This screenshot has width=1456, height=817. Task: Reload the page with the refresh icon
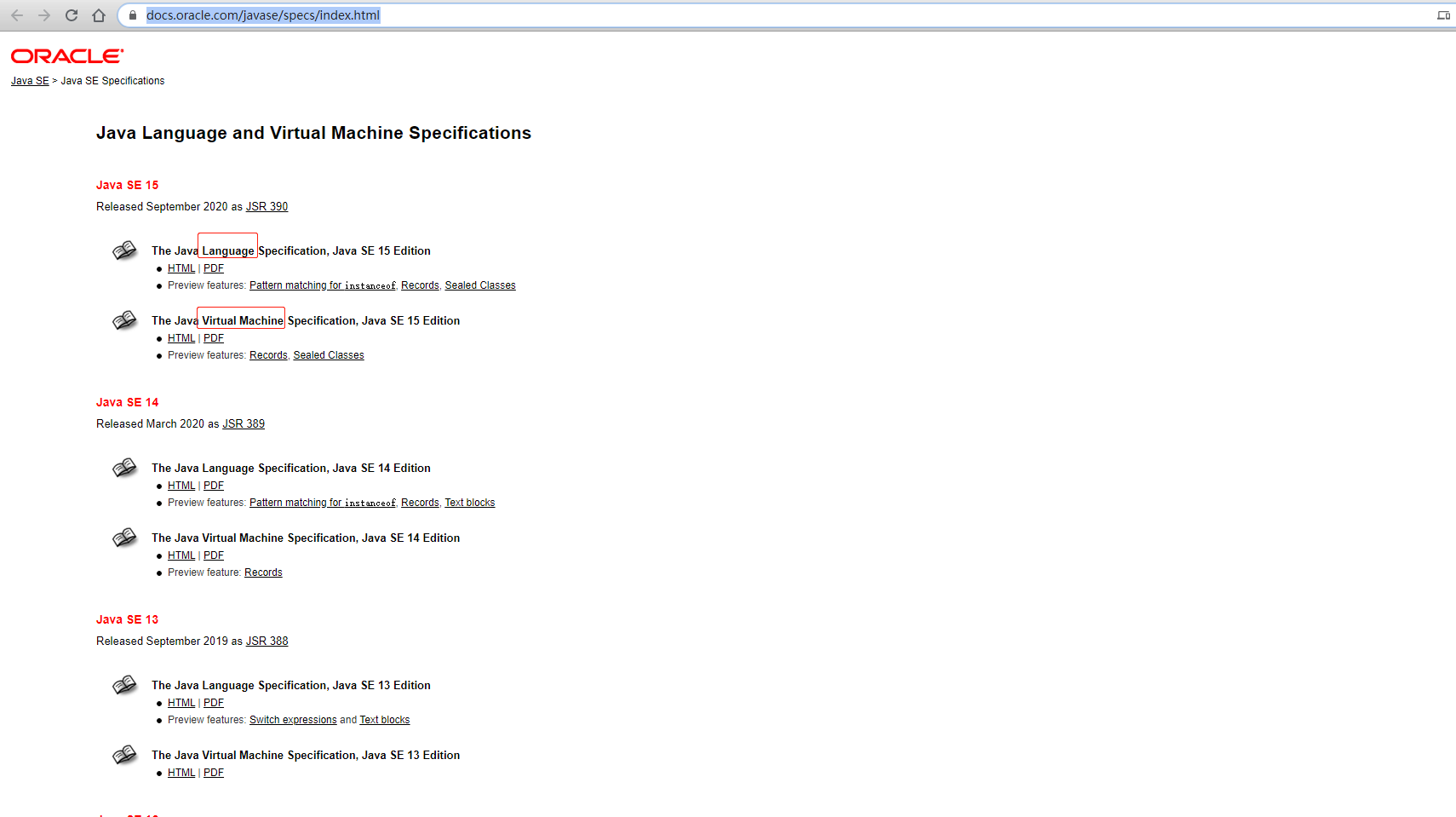[x=72, y=15]
